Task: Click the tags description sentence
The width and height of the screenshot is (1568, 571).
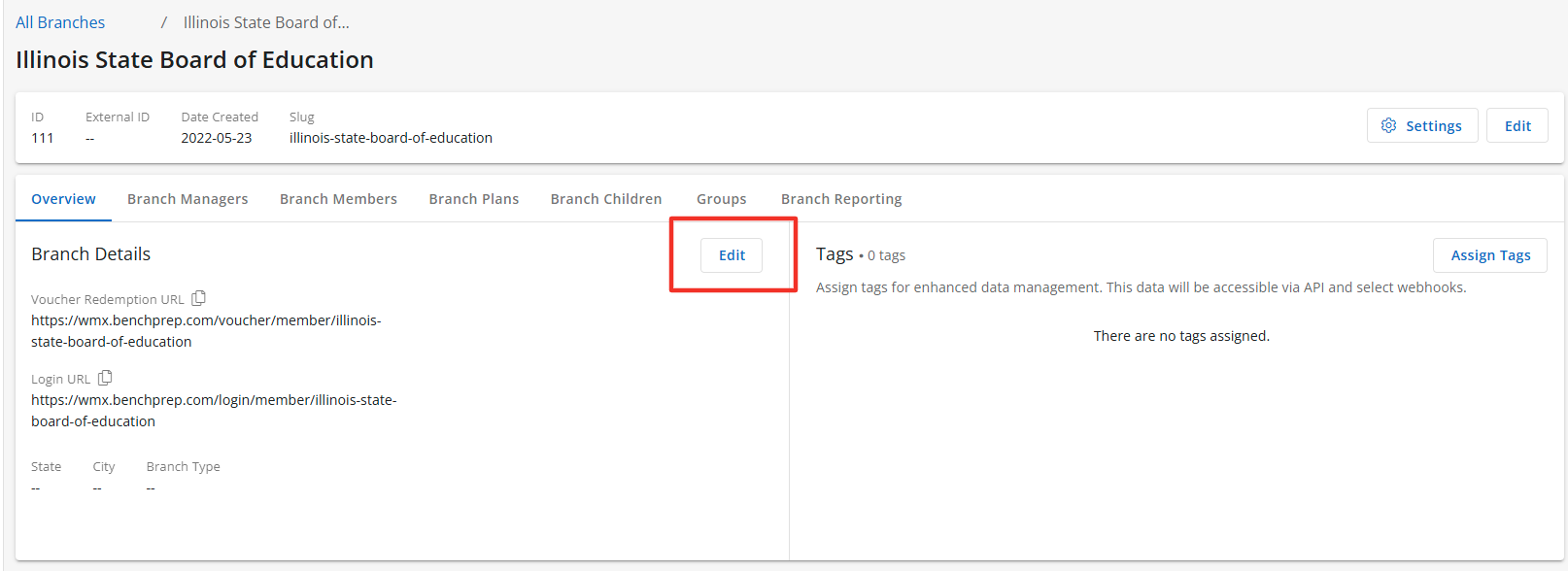Action: (x=1142, y=287)
